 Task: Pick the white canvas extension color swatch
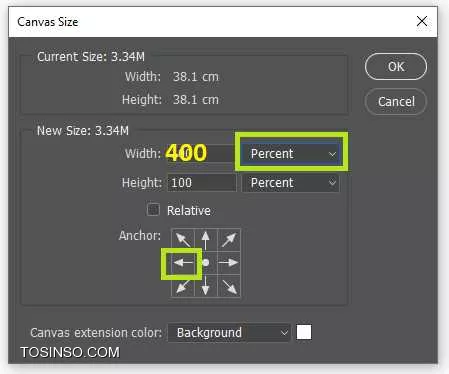pos(304,332)
